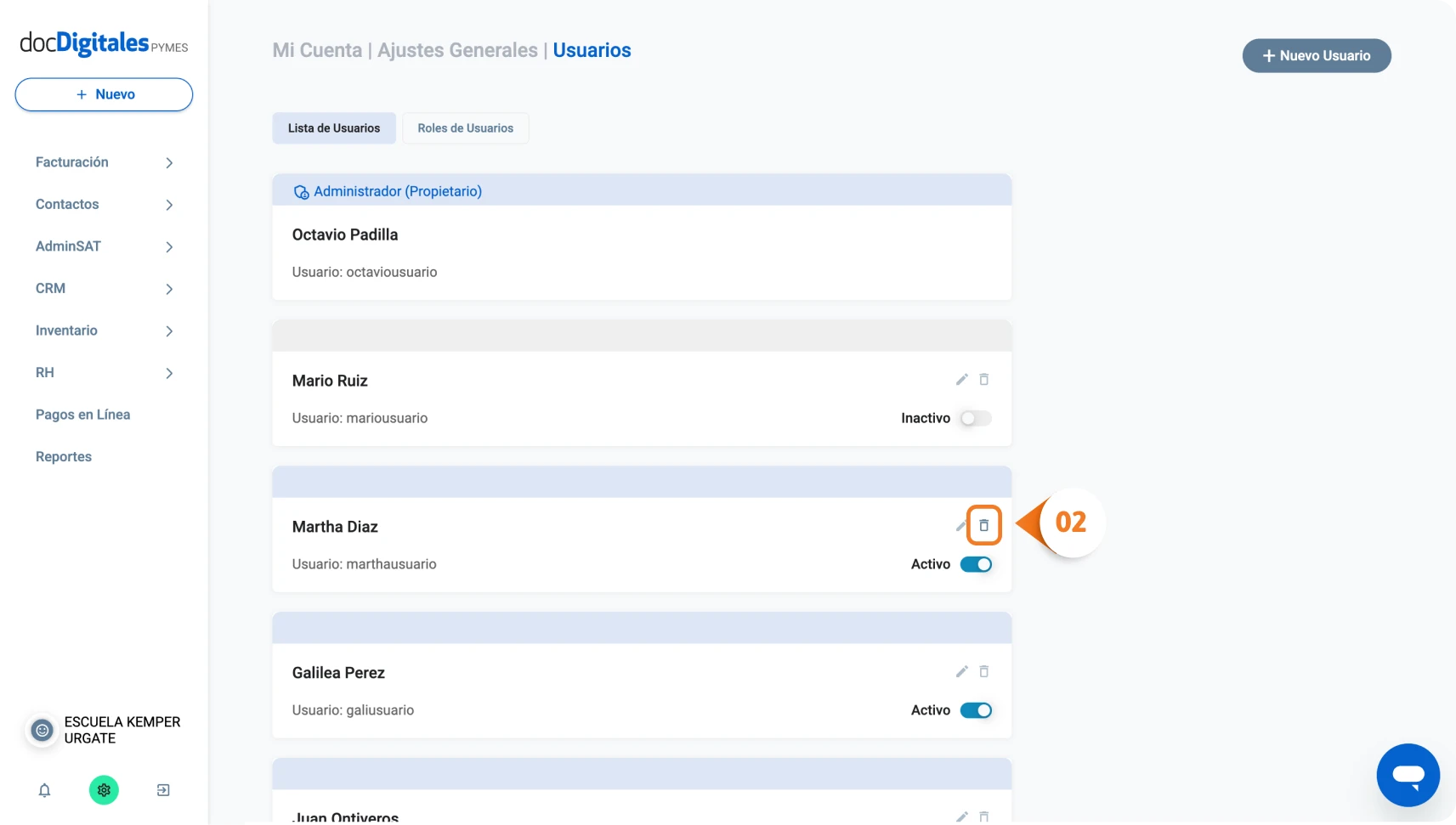
Task: Go to Ajustes Generales breadcrumb
Action: 457,50
